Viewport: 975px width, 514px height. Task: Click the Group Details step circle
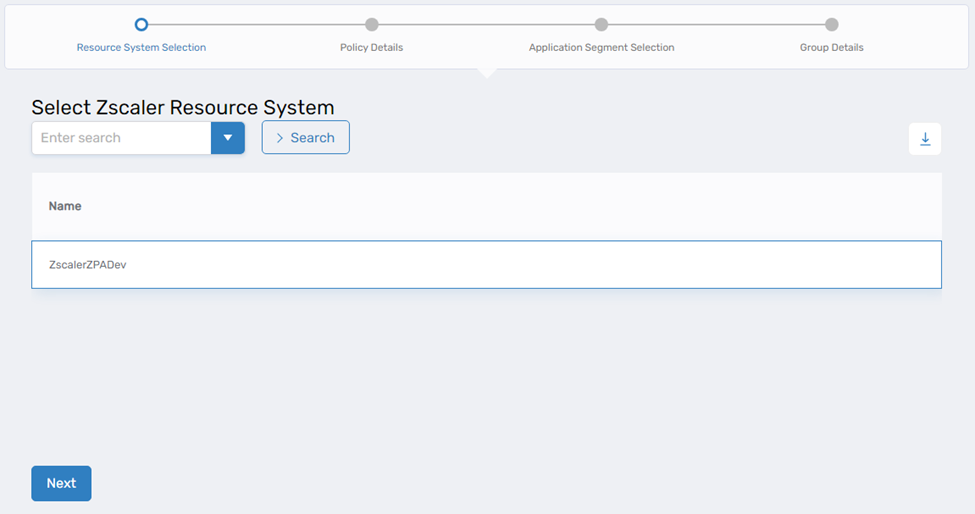831,24
